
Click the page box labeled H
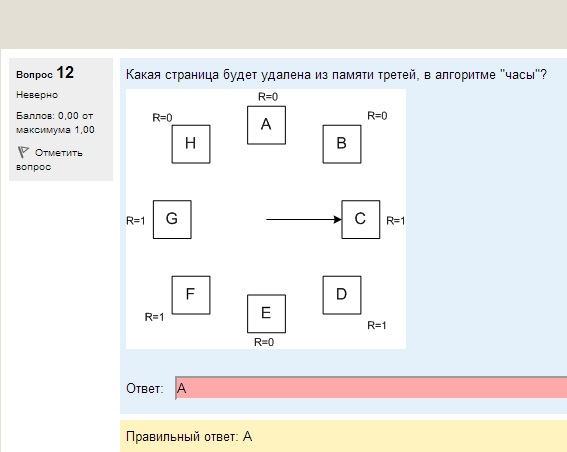[191, 144]
